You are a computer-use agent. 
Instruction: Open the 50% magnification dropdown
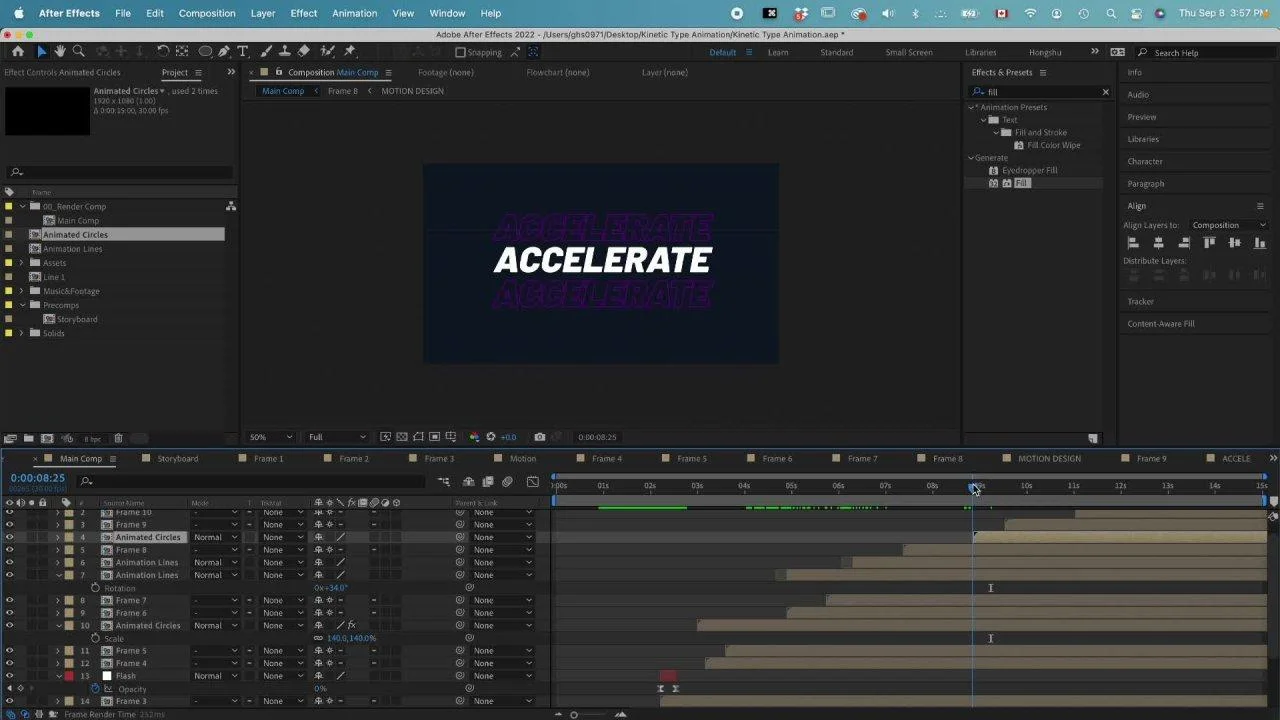[x=270, y=437]
